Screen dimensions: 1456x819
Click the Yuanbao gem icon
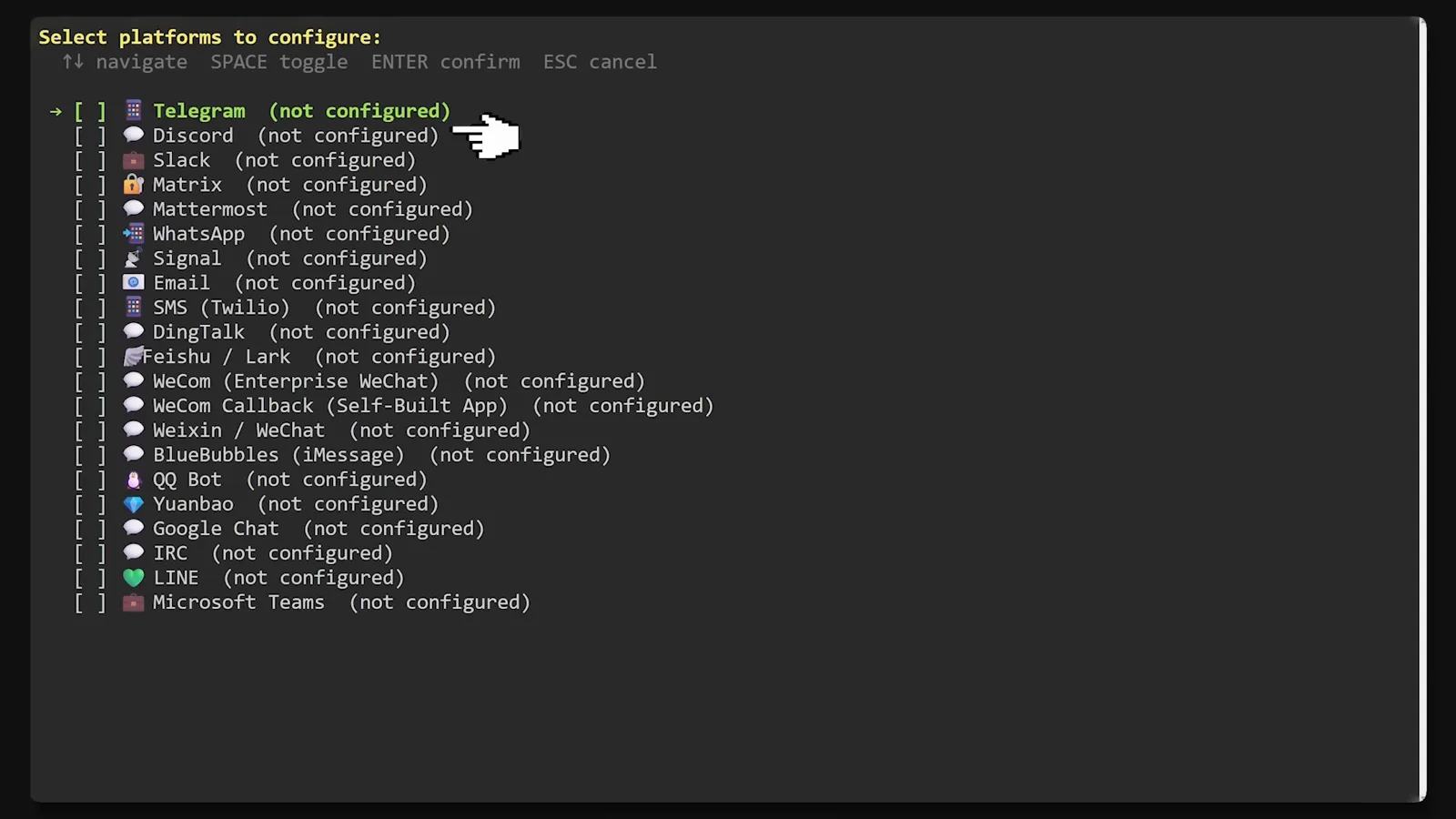(134, 503)
